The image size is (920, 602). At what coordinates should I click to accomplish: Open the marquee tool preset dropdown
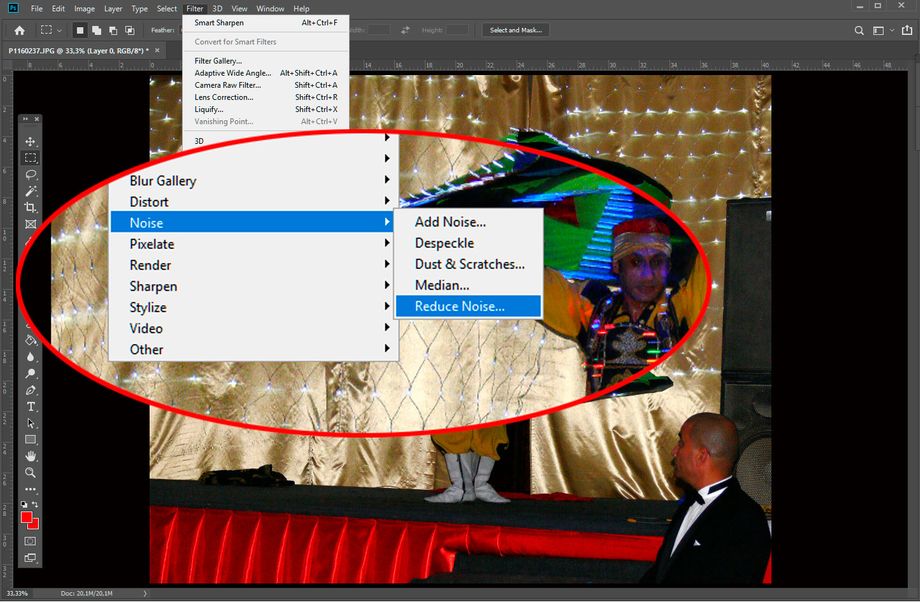pos(59,30)
